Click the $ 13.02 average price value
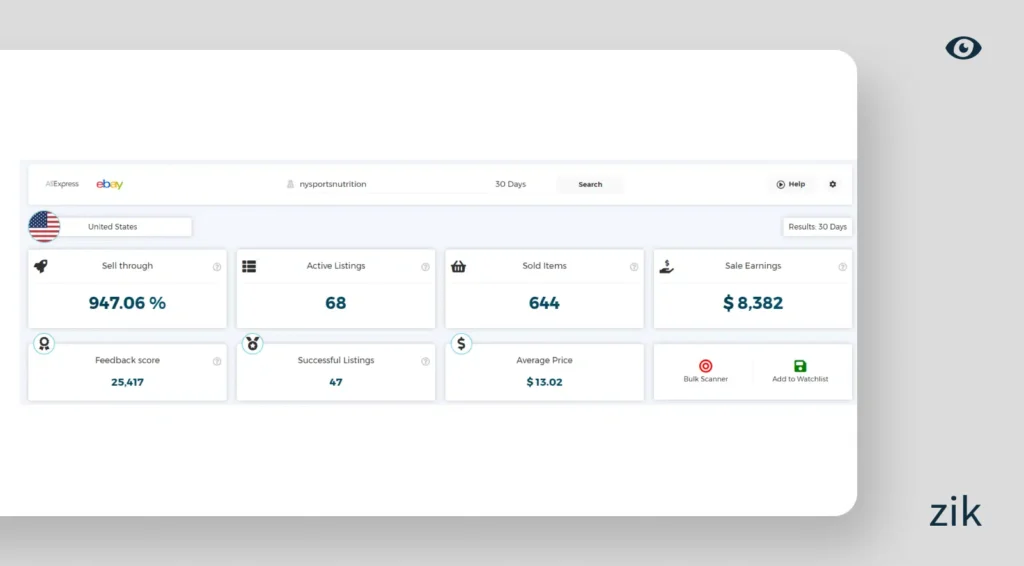Image resolution: width=1024 pixels, height=566 pixels. tap(544, 382)
